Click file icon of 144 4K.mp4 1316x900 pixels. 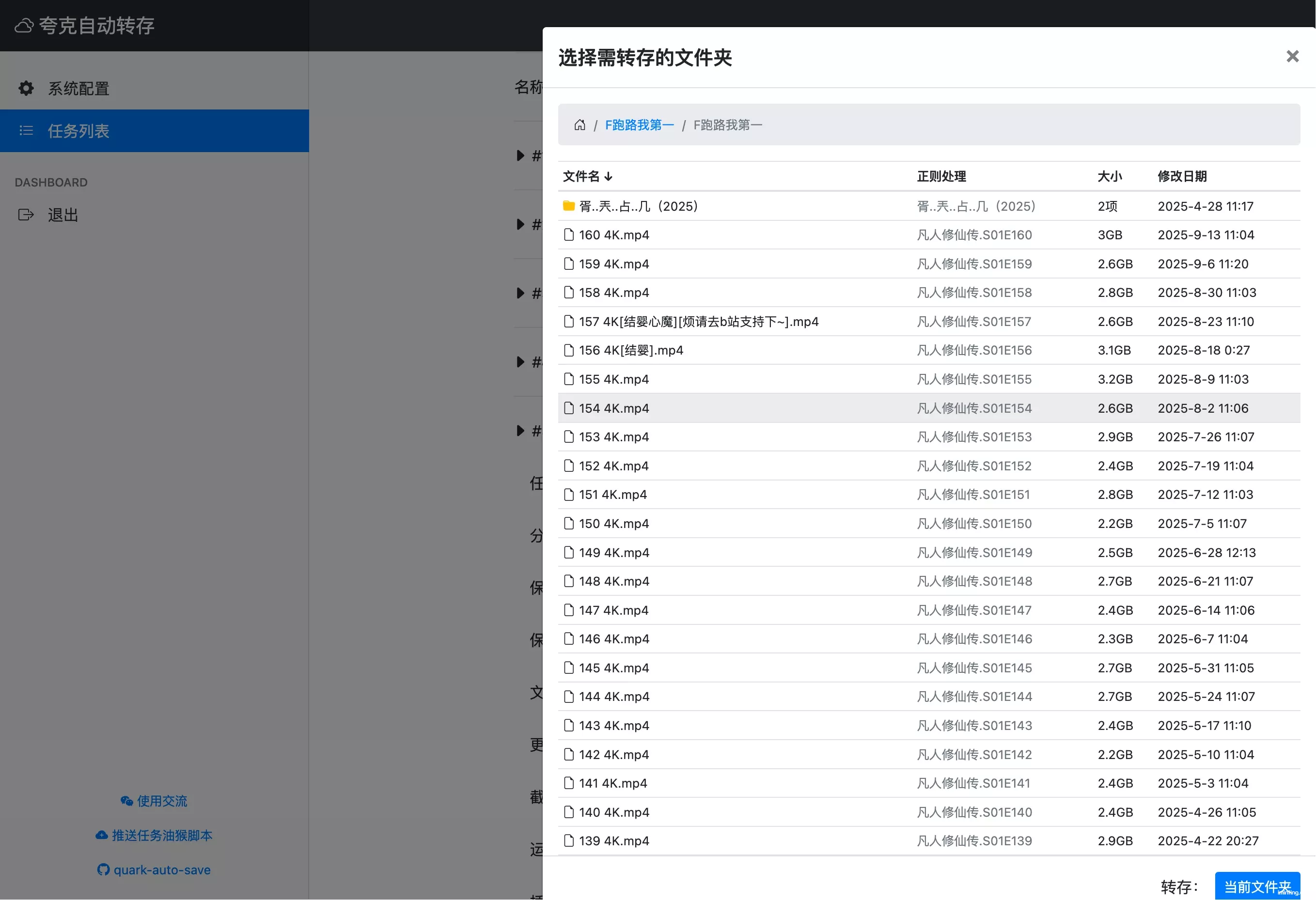pos(568,696)
